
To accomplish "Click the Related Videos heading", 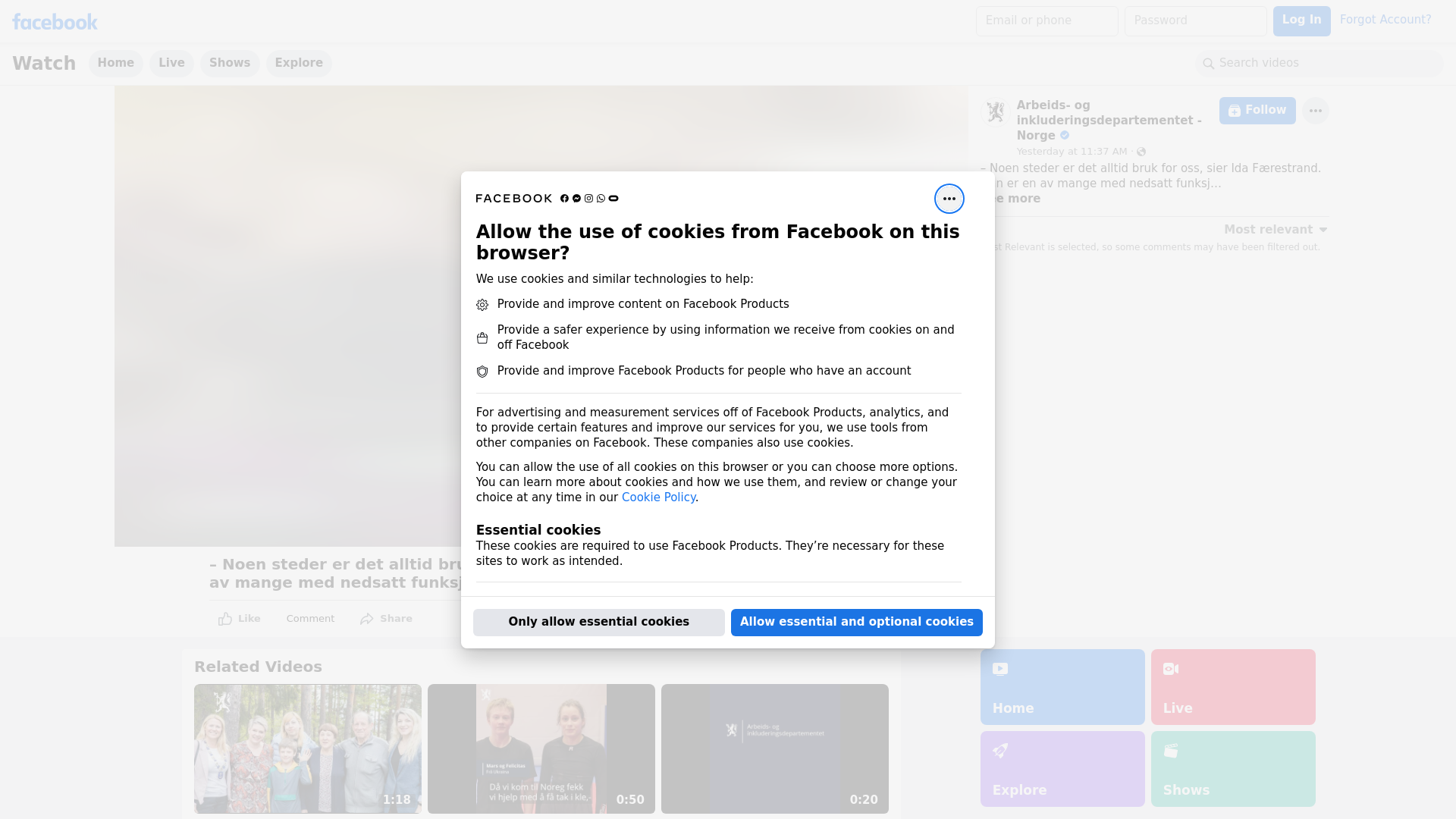I will (x=258, y=667).
